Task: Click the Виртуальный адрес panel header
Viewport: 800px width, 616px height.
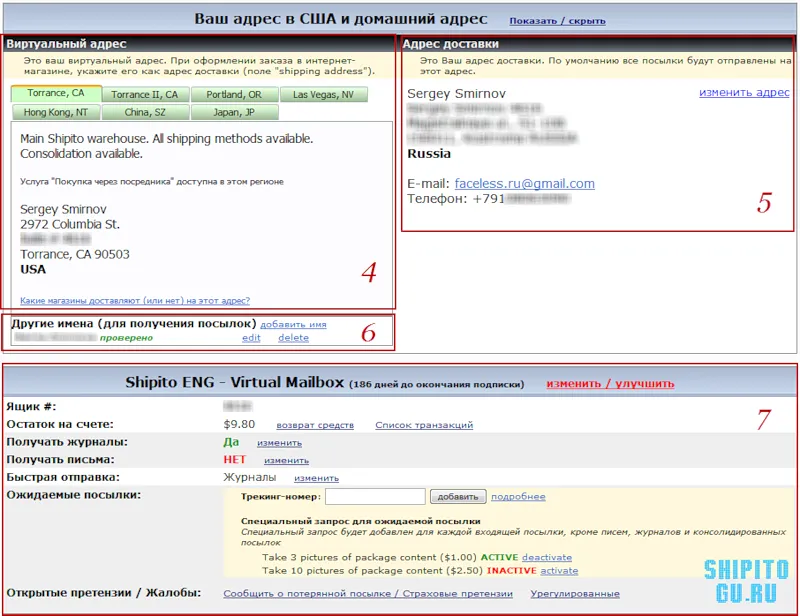Action: [x=199, y=44]
